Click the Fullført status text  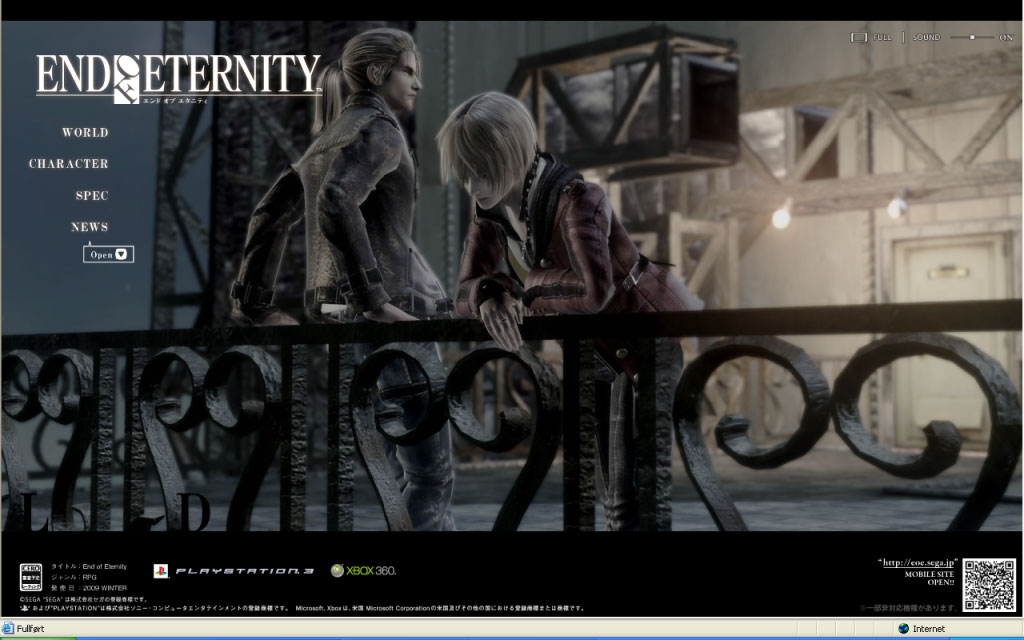pyautogui.click(x=31, y=629)
